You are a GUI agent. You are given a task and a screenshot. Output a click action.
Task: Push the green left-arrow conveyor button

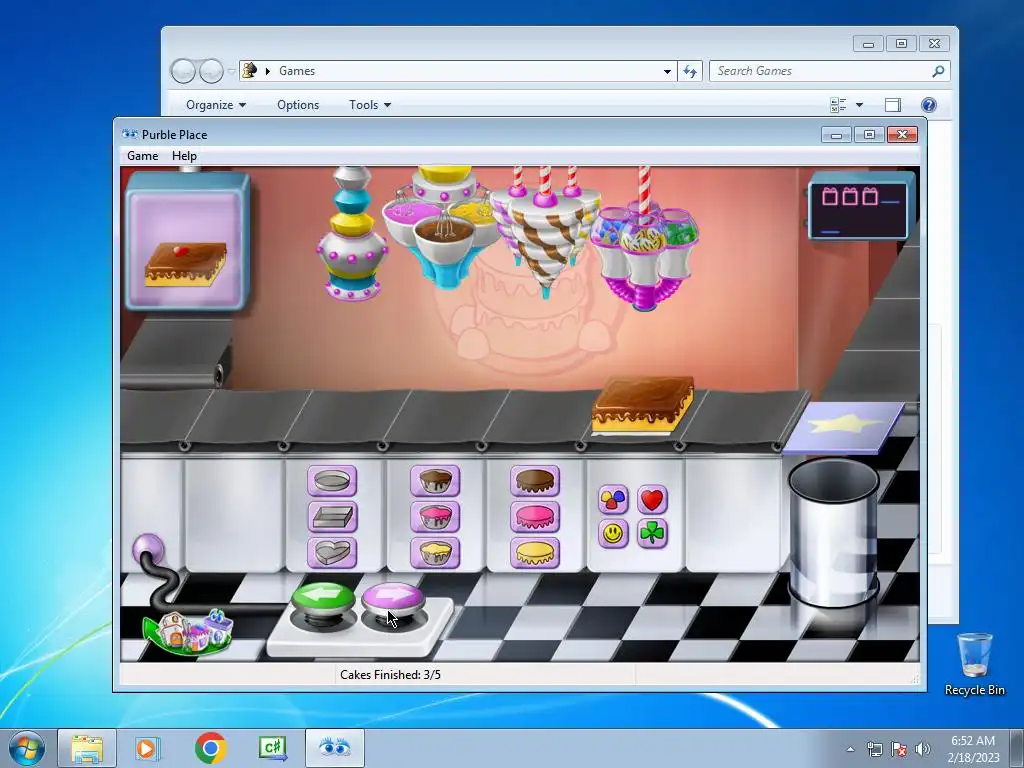point(323,600)
